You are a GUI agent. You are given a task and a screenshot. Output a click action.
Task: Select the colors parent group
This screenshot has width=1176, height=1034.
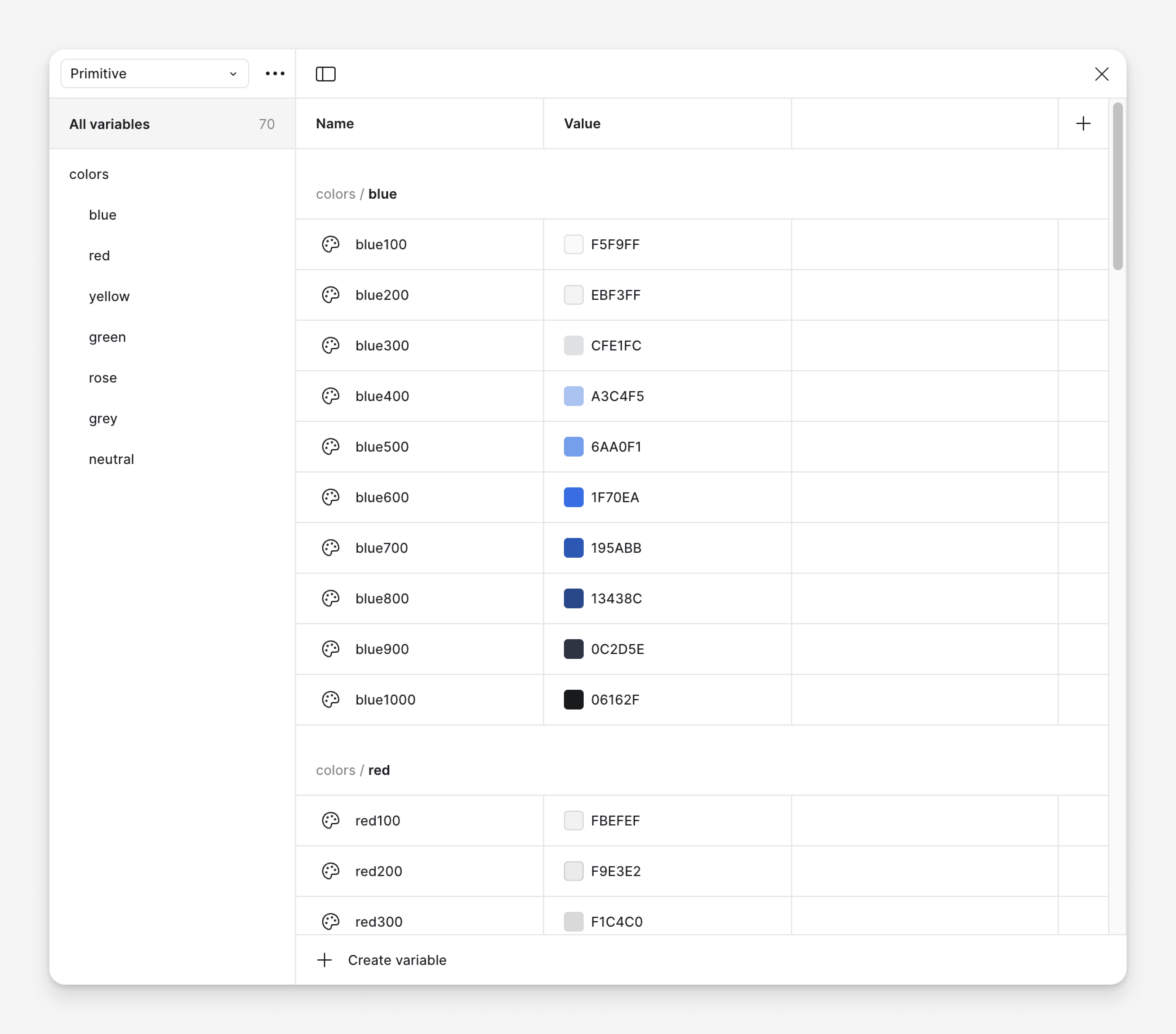[89, 174]
